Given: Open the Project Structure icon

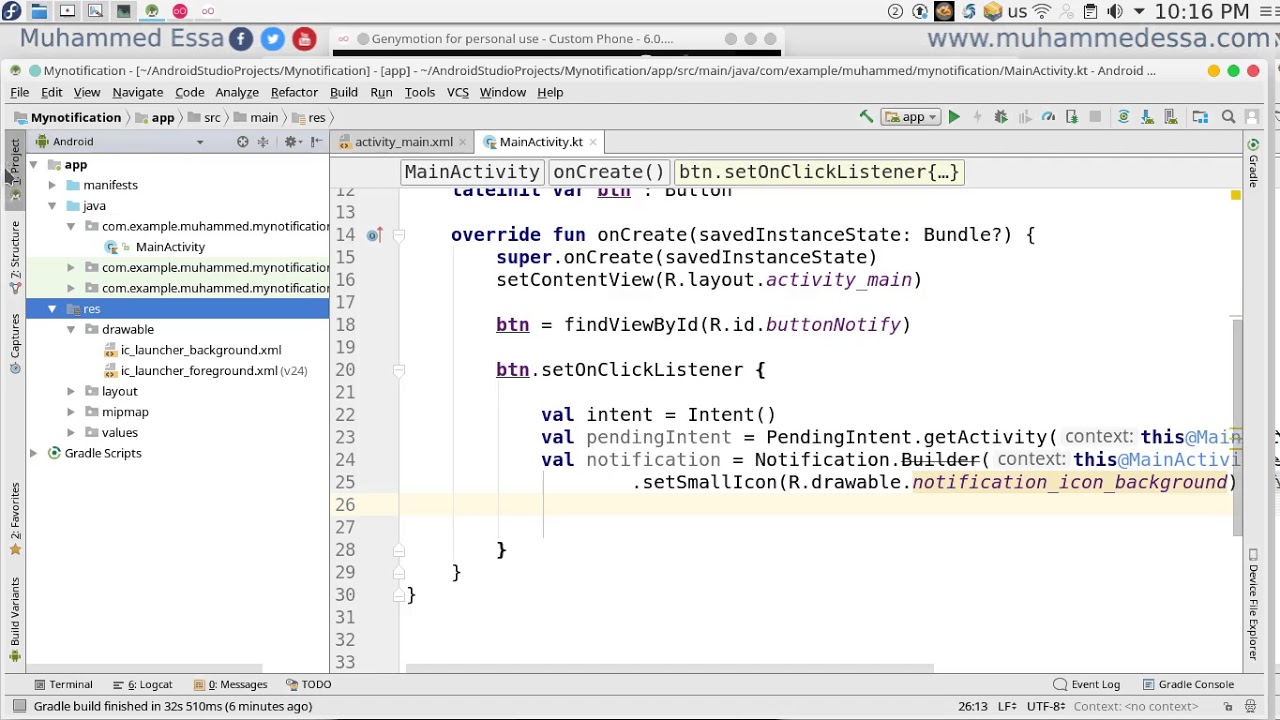Looking at the screenshot, I should click(x=1200, y=117).
